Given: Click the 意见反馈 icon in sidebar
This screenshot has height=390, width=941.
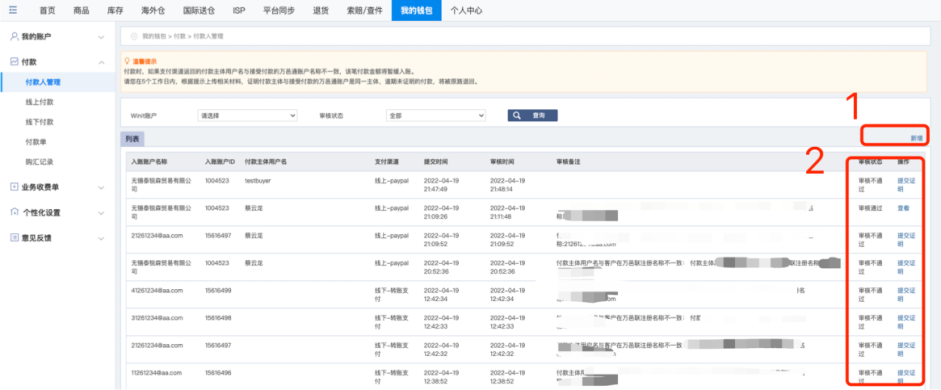Looking at the screenshot, I should (14, 238).
